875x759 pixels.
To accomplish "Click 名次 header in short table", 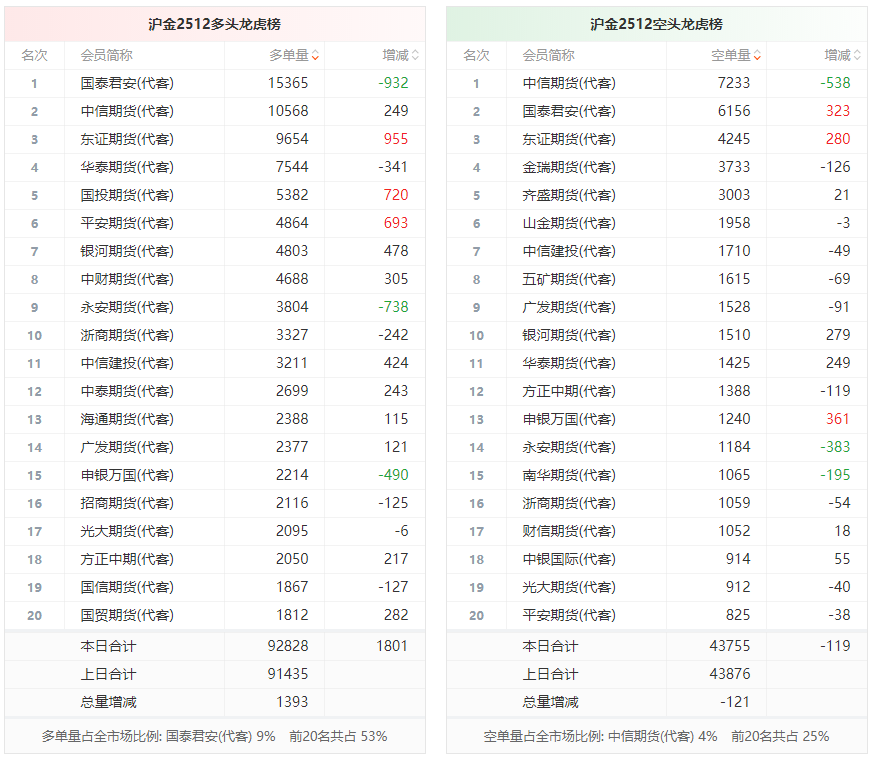I will click(x=477, y=55).
